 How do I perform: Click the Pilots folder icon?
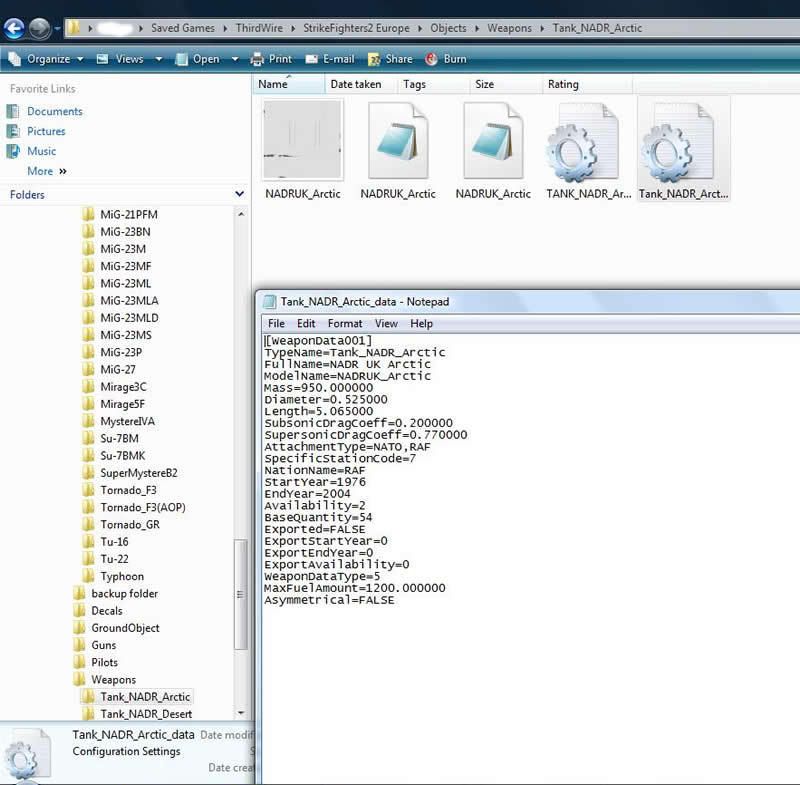click(x=79, y=662)
